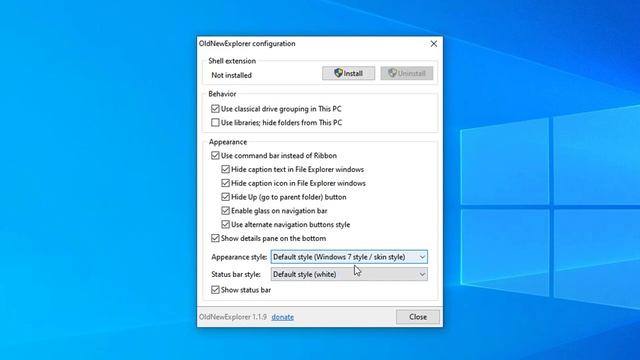The image size is (640, 360).
Task: Click the 'Appearance style:' label
Action: point(239,257)
